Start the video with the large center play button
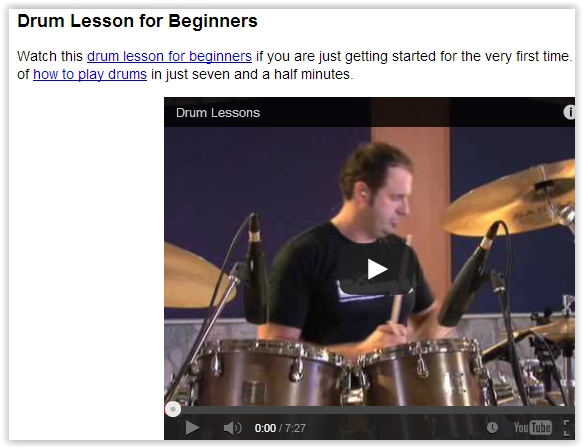This screenshot has height=448, width=583. 377,269
